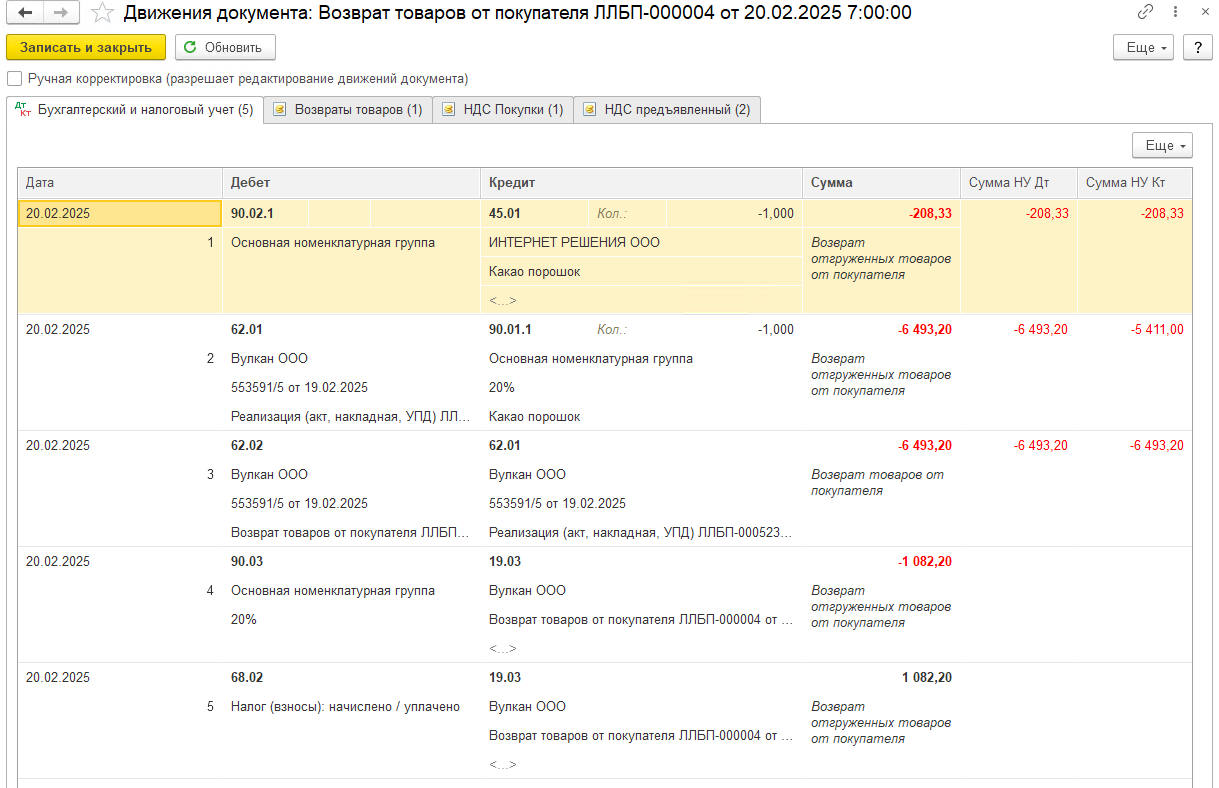Click Реализация (акт, накладная, УПД) debit cell
1219x788 pixels.
click(x=351, y=416)
